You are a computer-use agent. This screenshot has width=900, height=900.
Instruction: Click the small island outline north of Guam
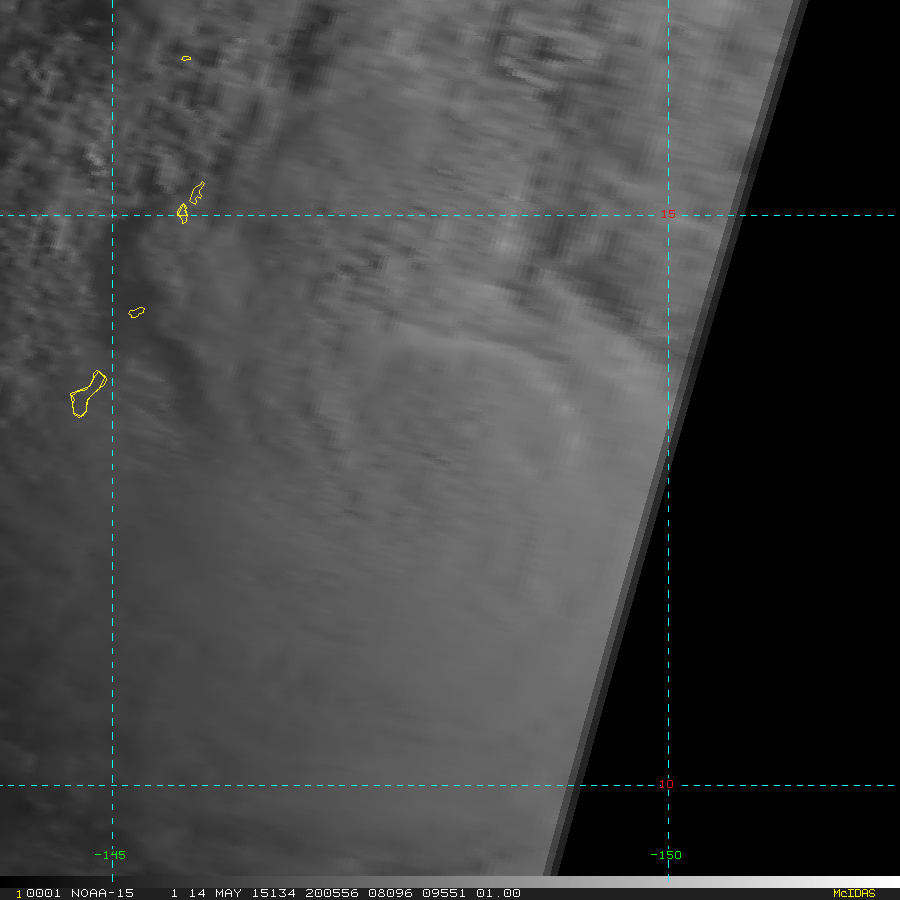137,312
